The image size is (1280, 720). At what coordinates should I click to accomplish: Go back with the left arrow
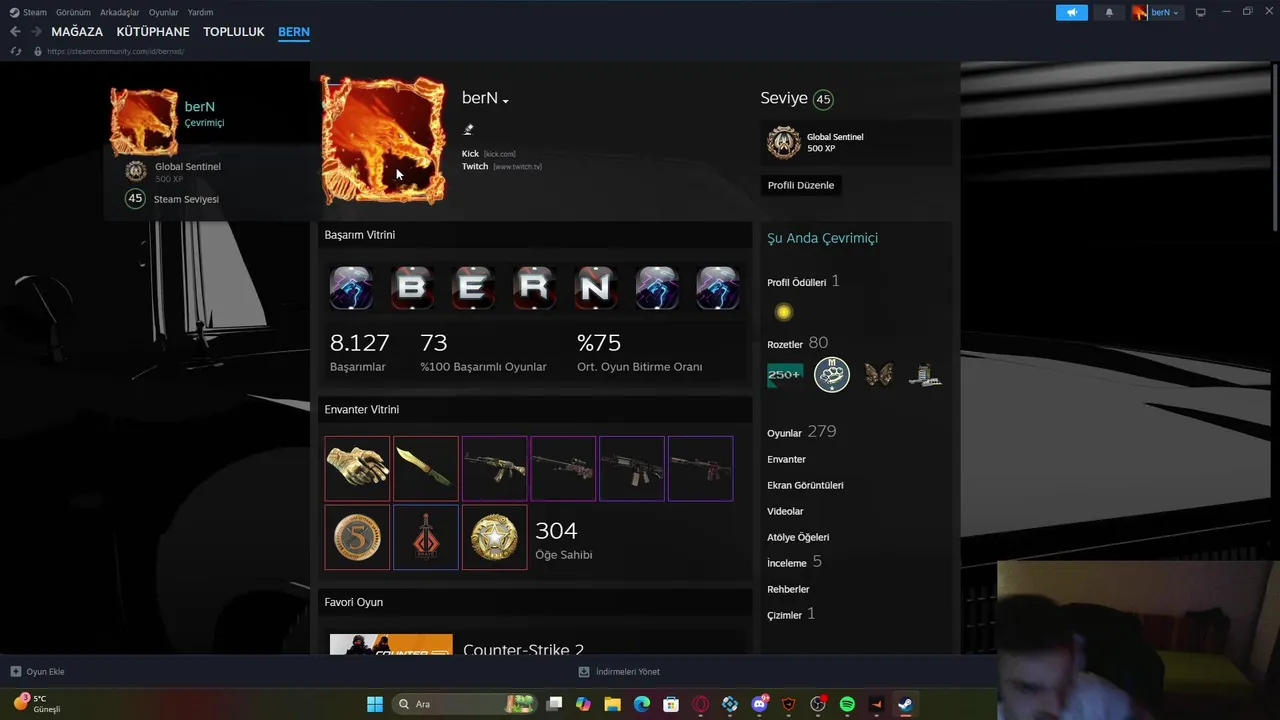tap(15, 32)
